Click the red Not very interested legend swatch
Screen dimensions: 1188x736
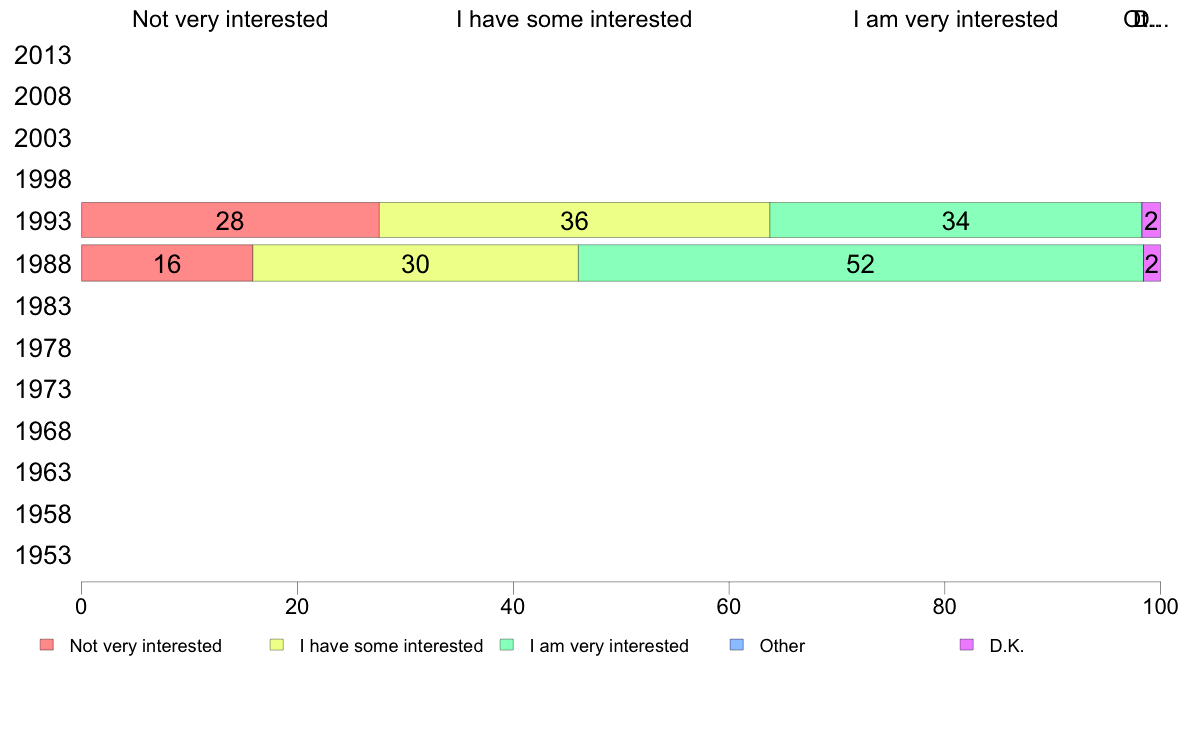click(x=47, y=645)
